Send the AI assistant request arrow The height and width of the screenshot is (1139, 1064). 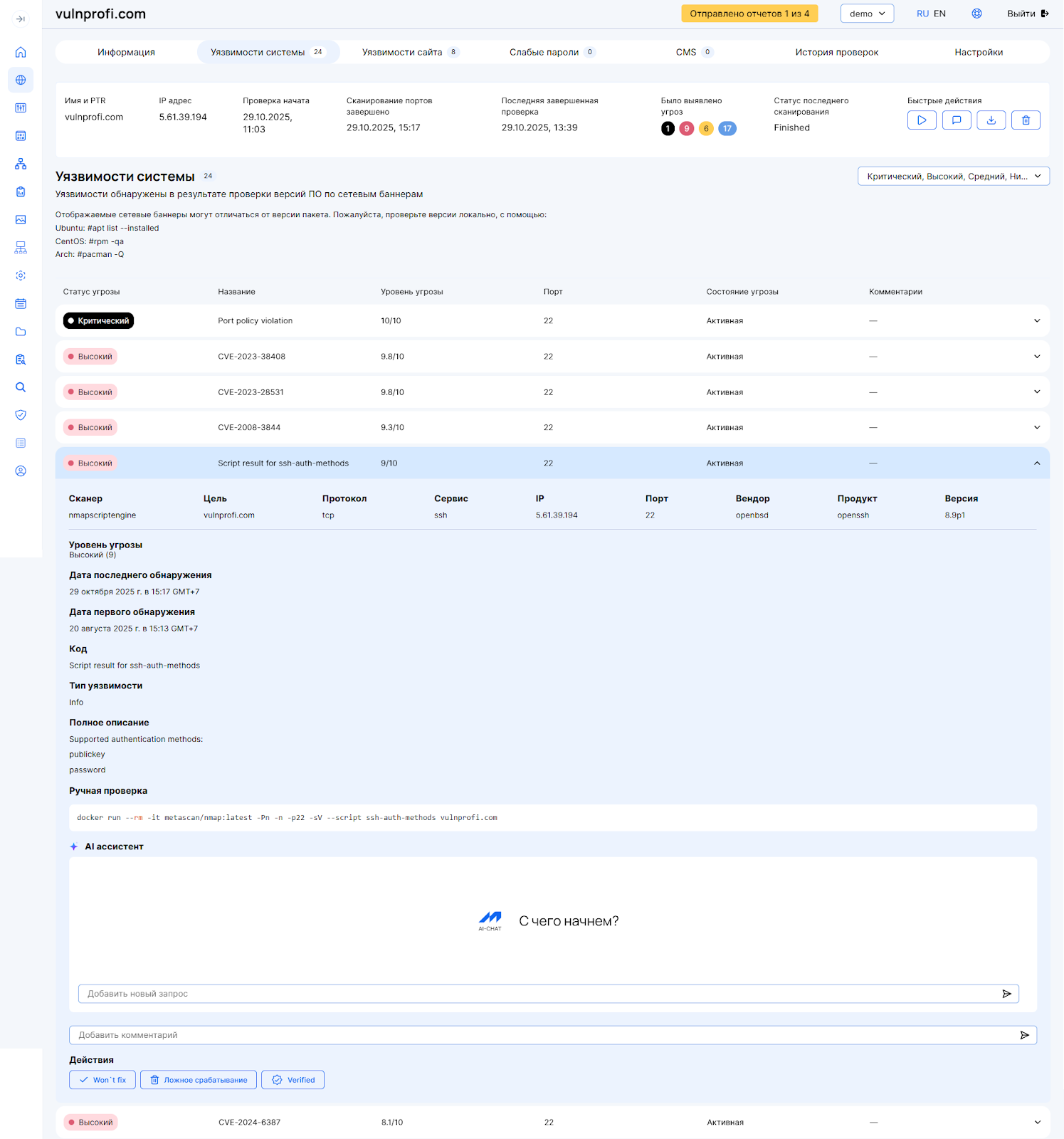[x=1006, y=994]
